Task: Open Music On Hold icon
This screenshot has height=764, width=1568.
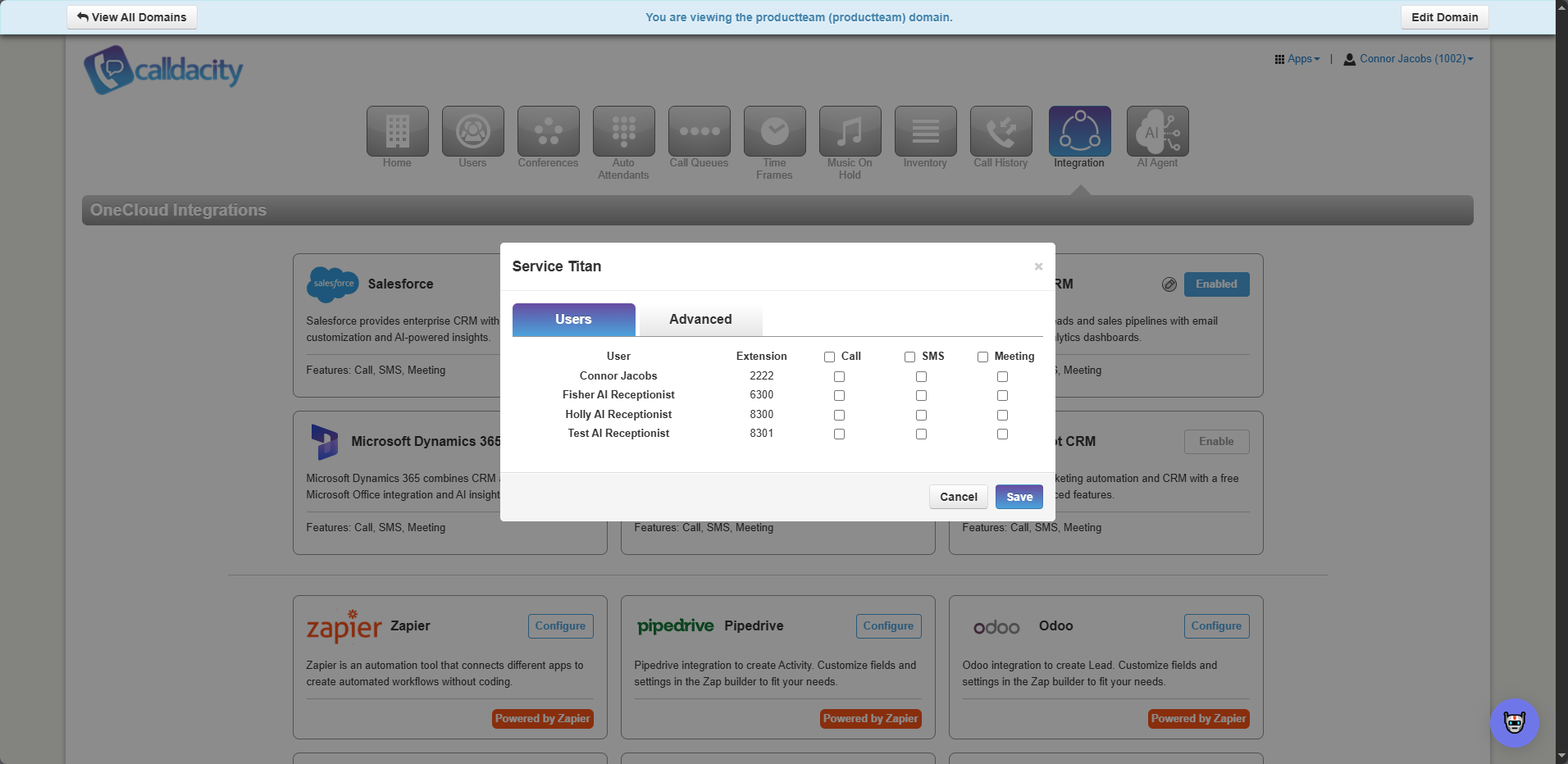Action: coord(850,131)
